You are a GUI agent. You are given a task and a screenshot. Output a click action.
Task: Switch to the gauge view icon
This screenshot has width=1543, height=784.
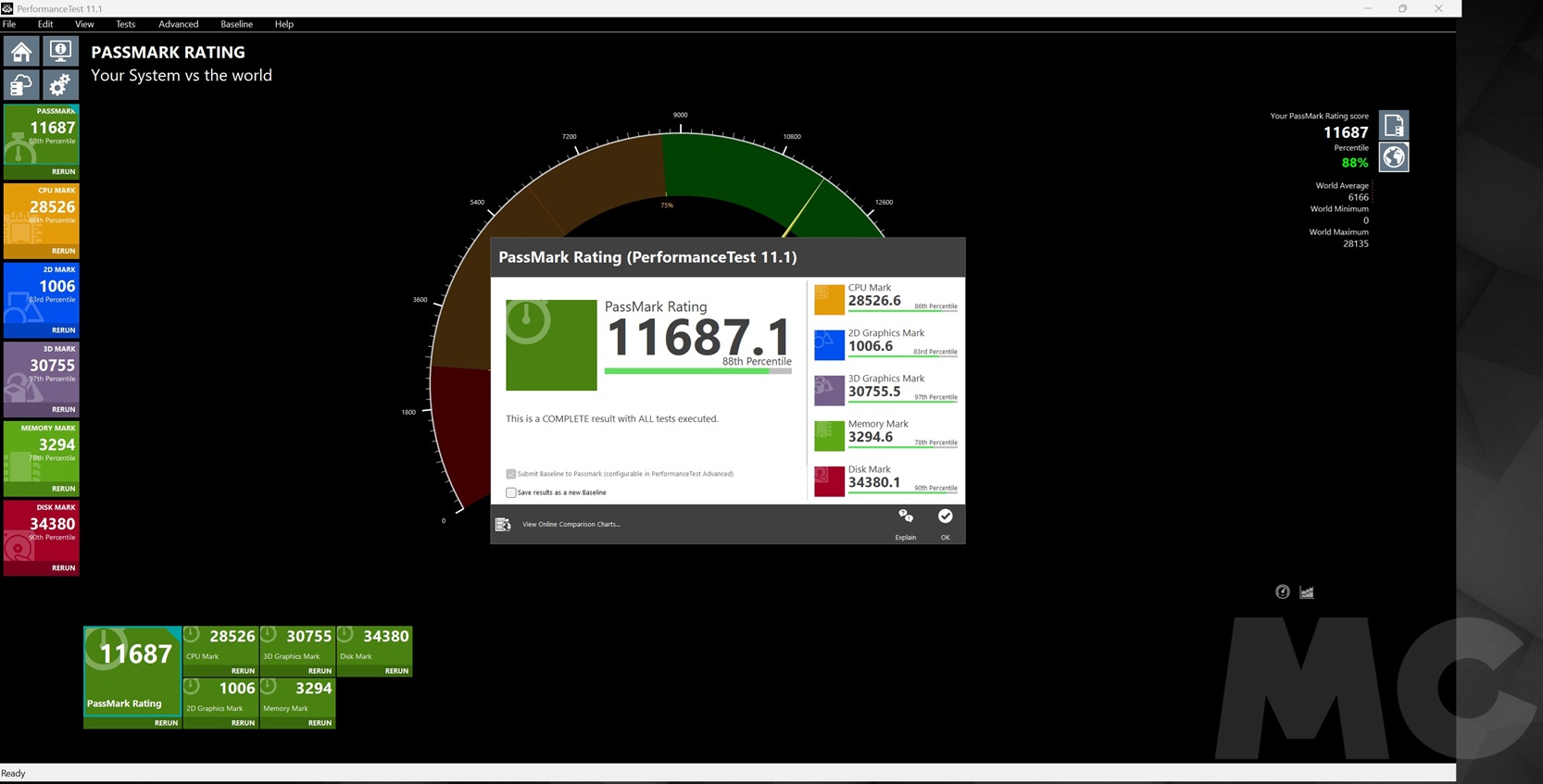(1283, 592)
